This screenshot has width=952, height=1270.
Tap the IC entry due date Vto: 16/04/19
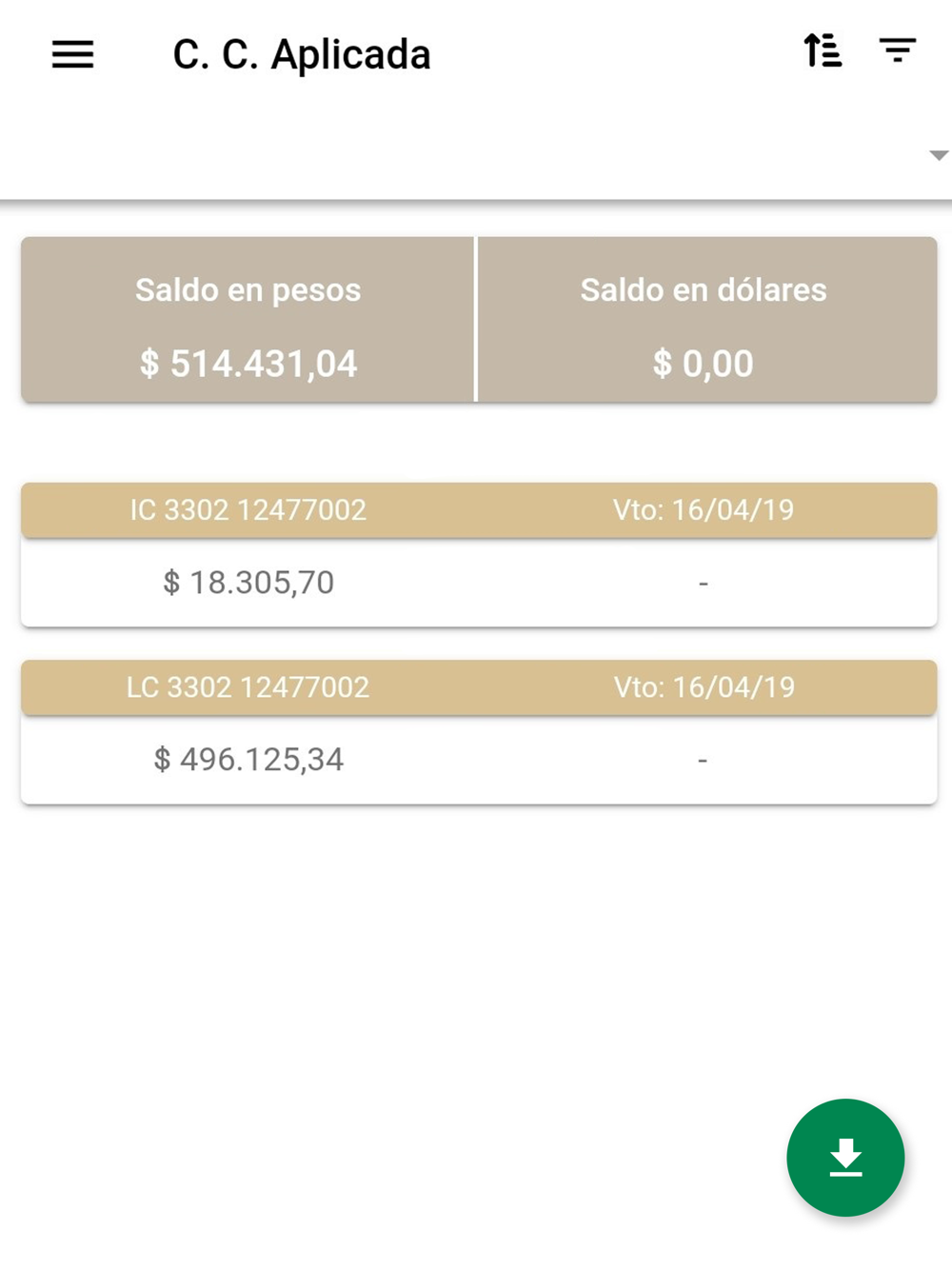point(704,510)
